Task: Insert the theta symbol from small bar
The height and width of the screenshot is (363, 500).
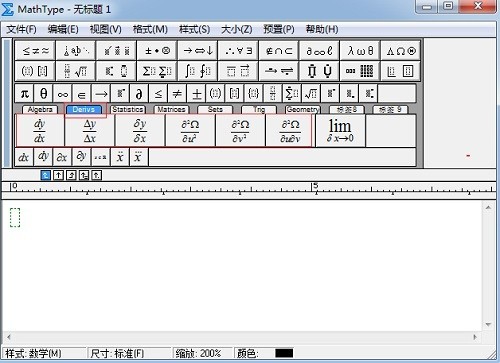Action: (x=43, y=94)
